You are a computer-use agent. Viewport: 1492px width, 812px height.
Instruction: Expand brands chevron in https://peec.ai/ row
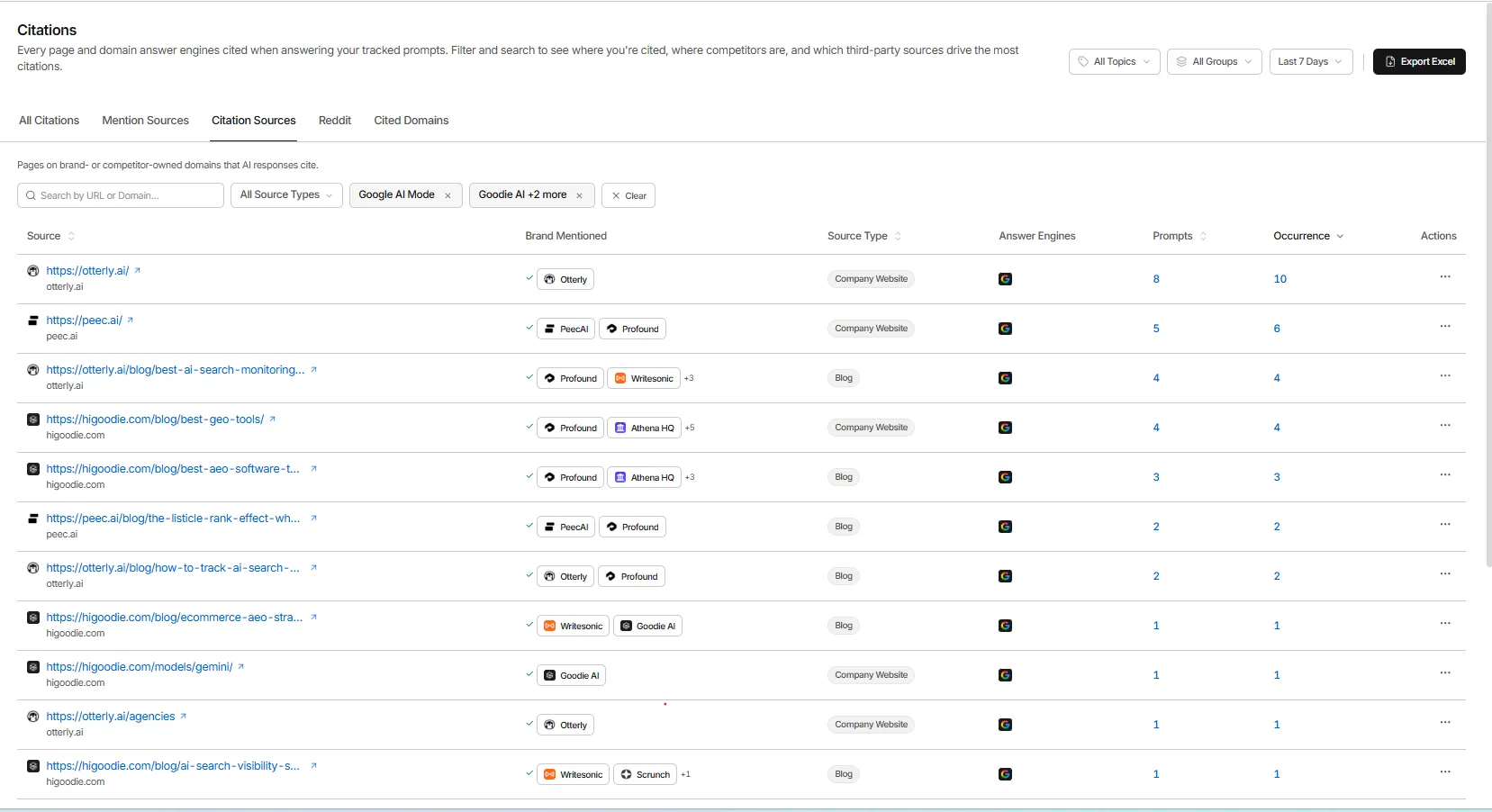[x=529, y=328]
